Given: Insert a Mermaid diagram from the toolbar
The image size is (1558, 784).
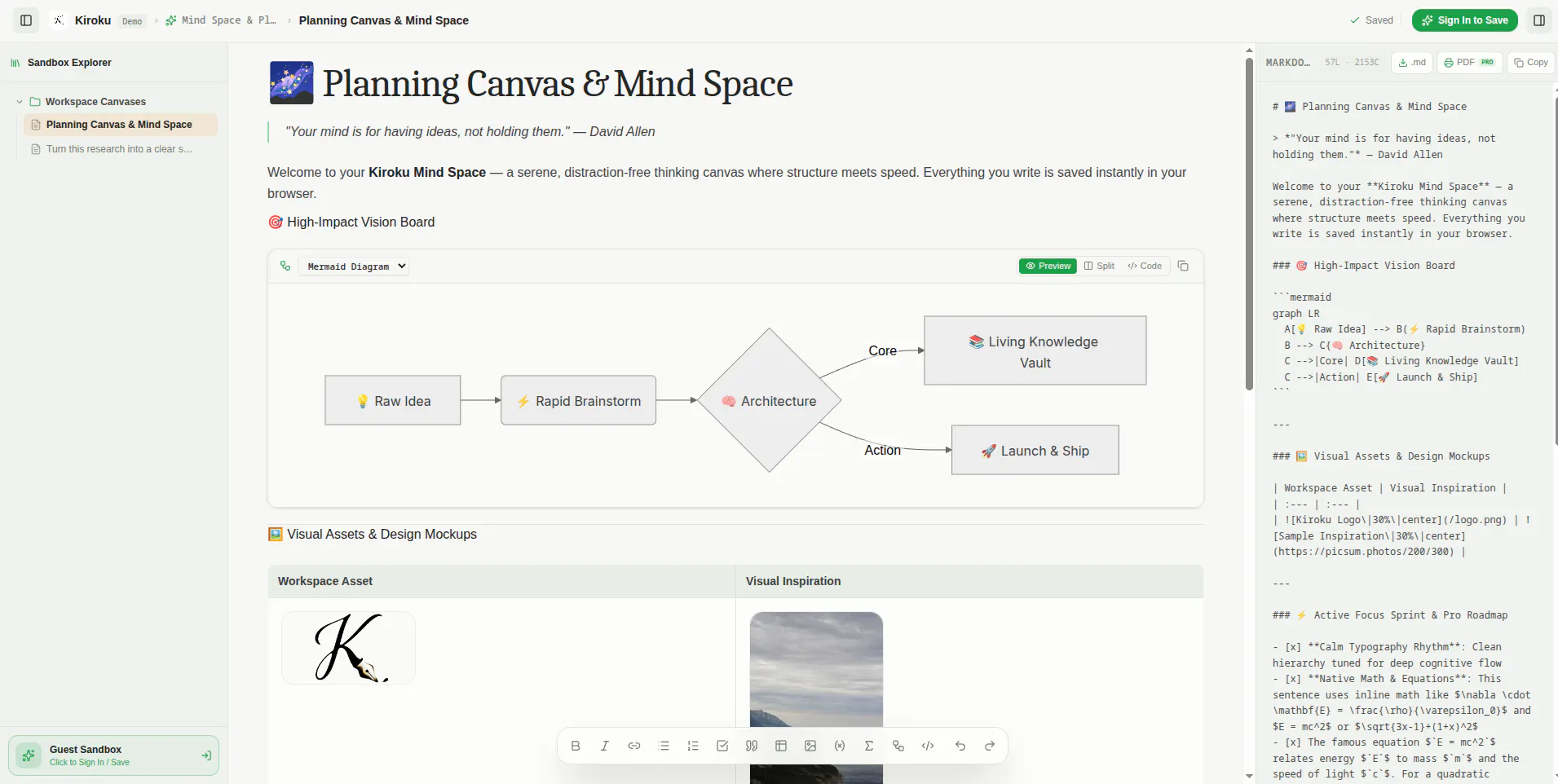Looking at the screenshot, I should point(898,746).
